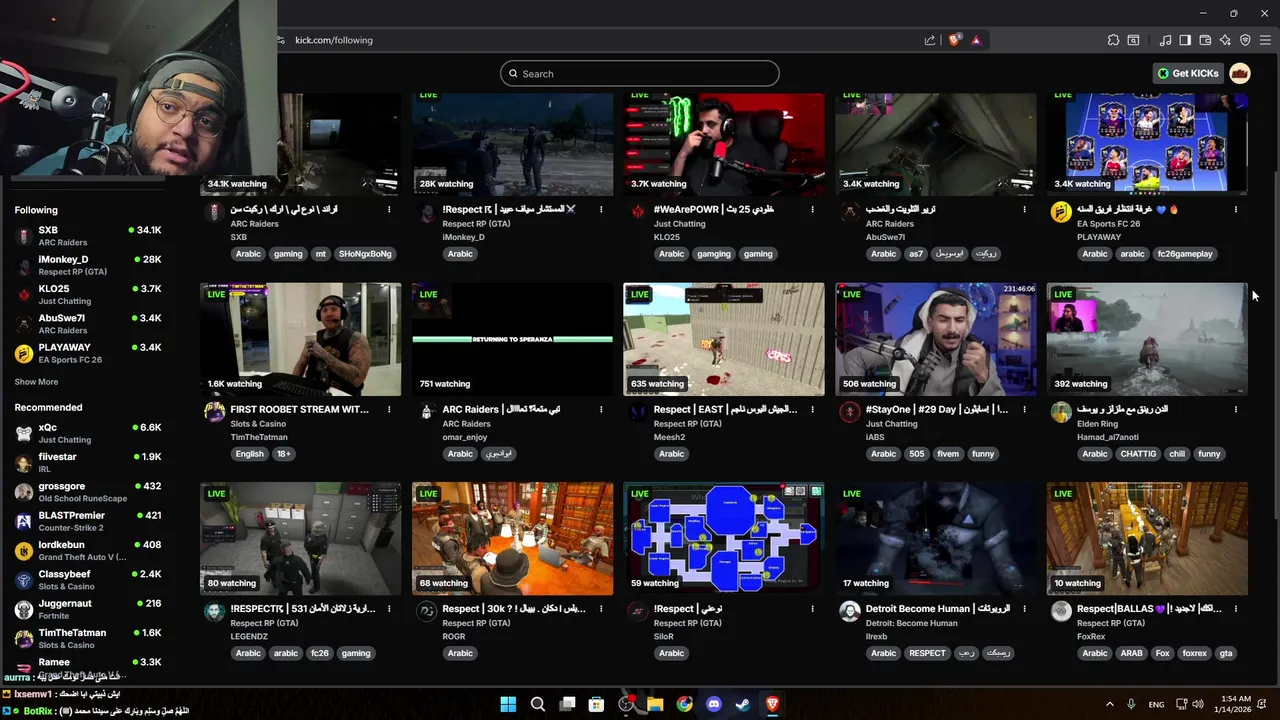Click grossgore avatar in Recommended
This screenshot has width=1280, height=720.
24,492
